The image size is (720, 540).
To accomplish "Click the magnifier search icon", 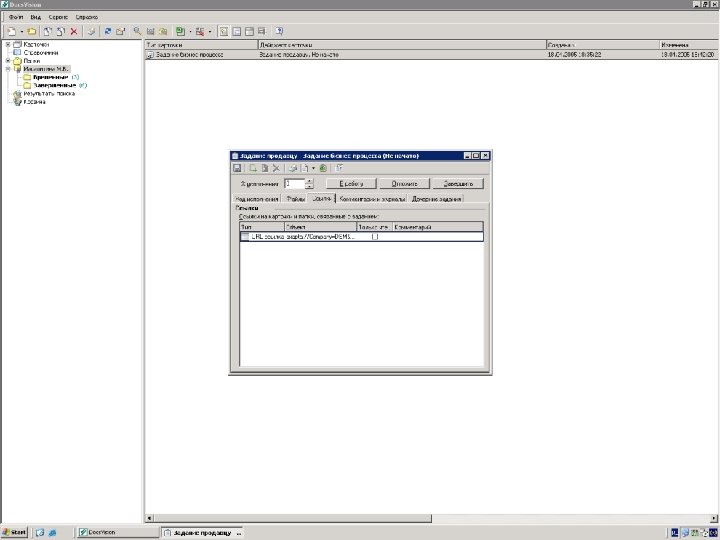I will [x=137, y=31].
